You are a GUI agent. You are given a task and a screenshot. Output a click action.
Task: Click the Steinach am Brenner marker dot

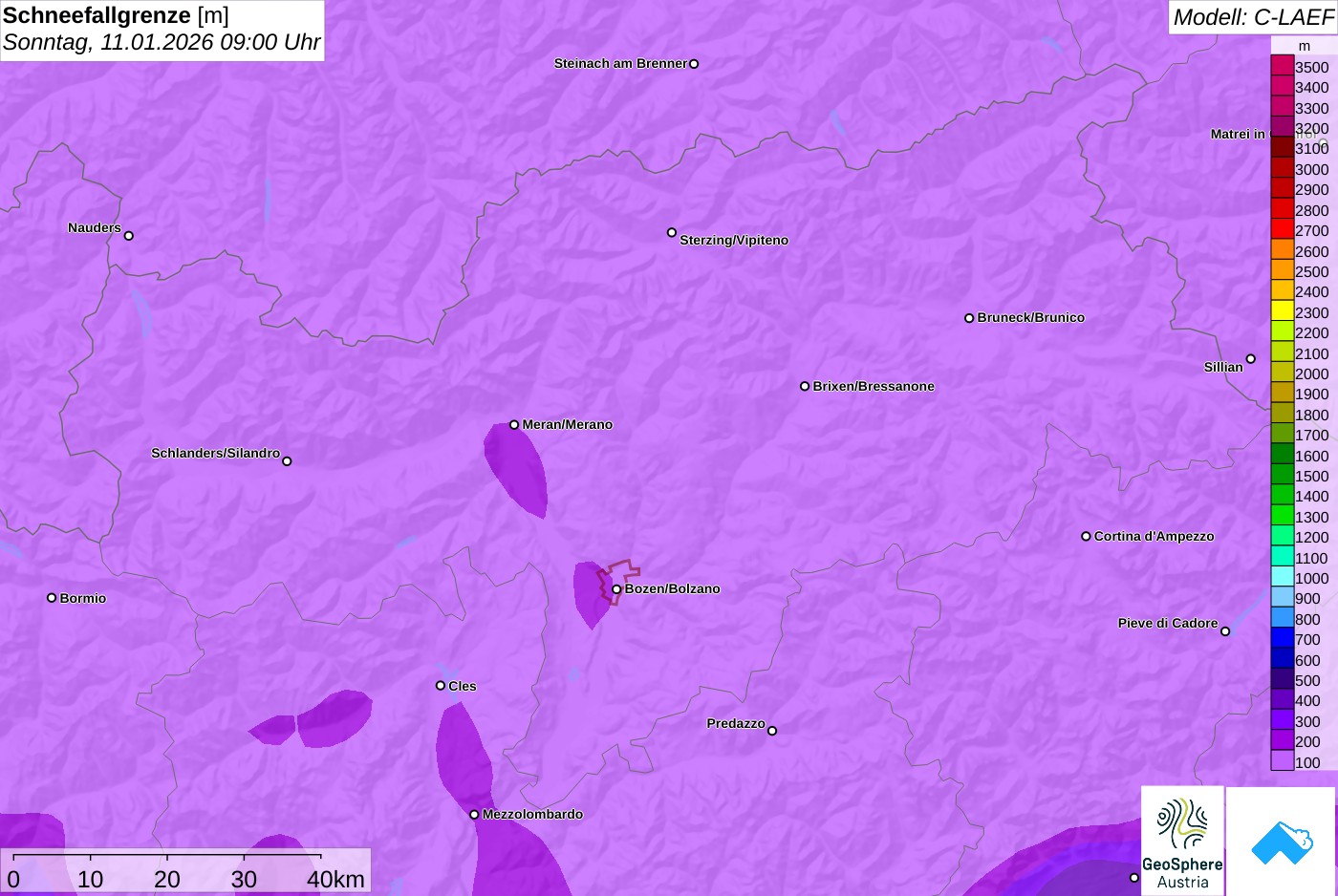[694, 64]
